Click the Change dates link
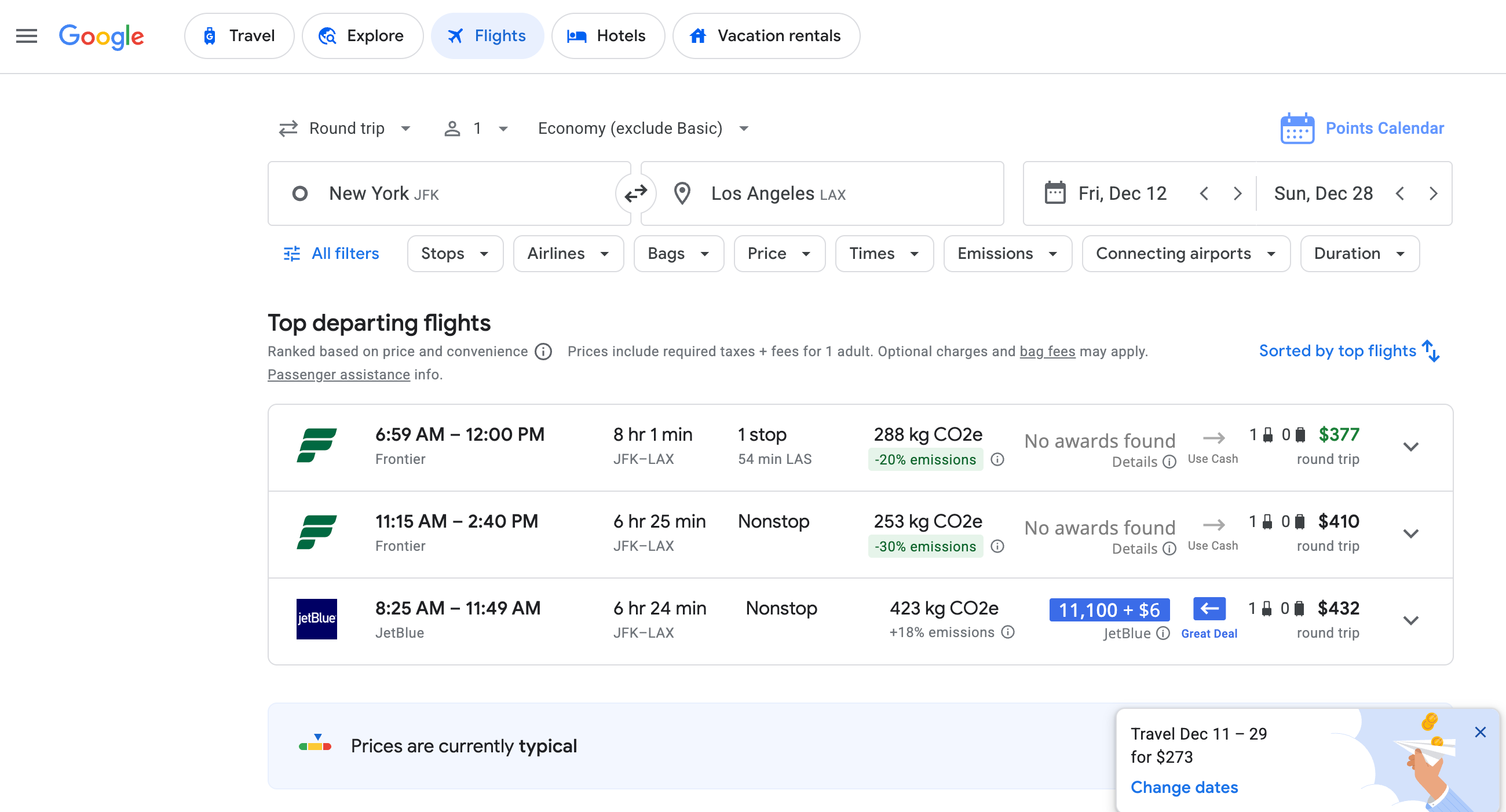This screenshot has height=812, width=1506. (1184, 787)
